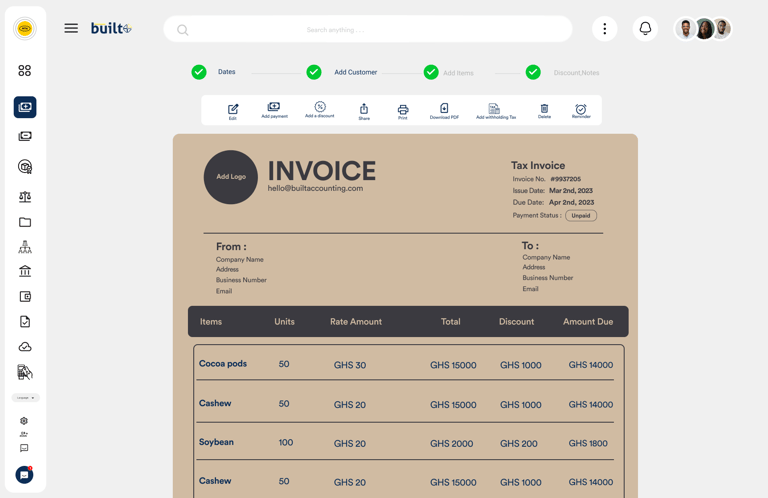Viewport: 768px width, 498px height.
Task: Click the due date Apr 2nd, 2023
Action: pos(571,202)
